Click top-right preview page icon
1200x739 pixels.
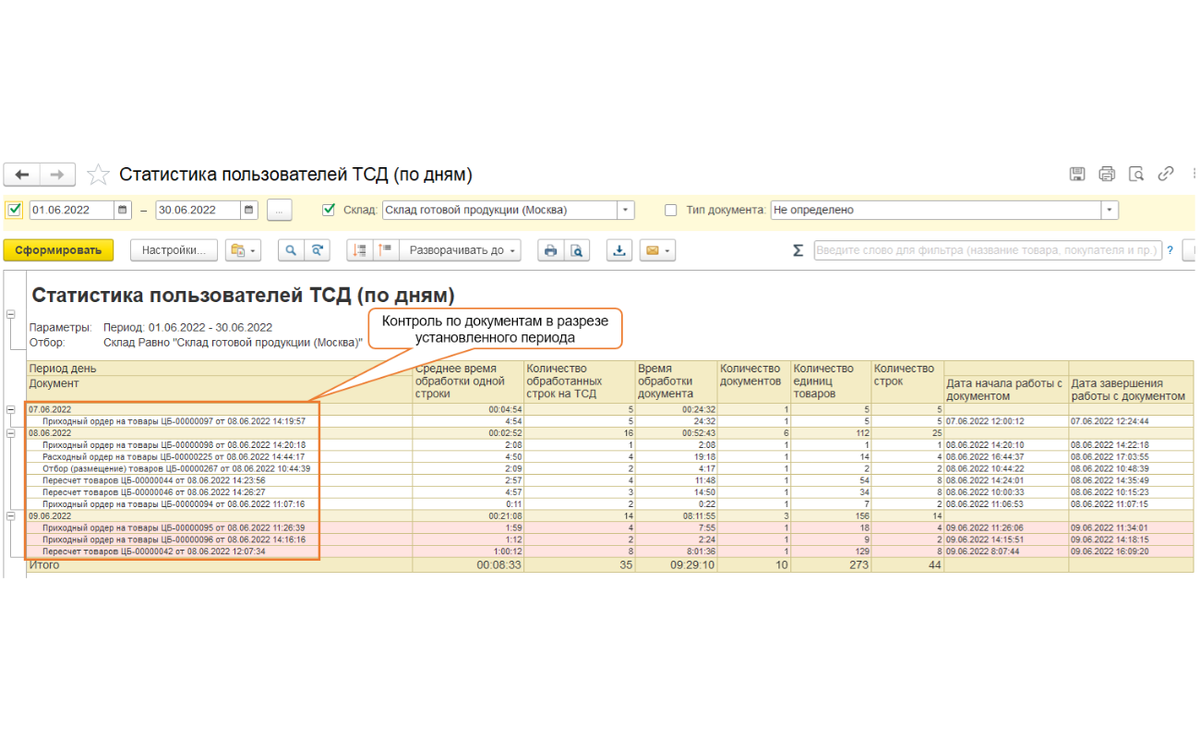(x=1136, y=174)
